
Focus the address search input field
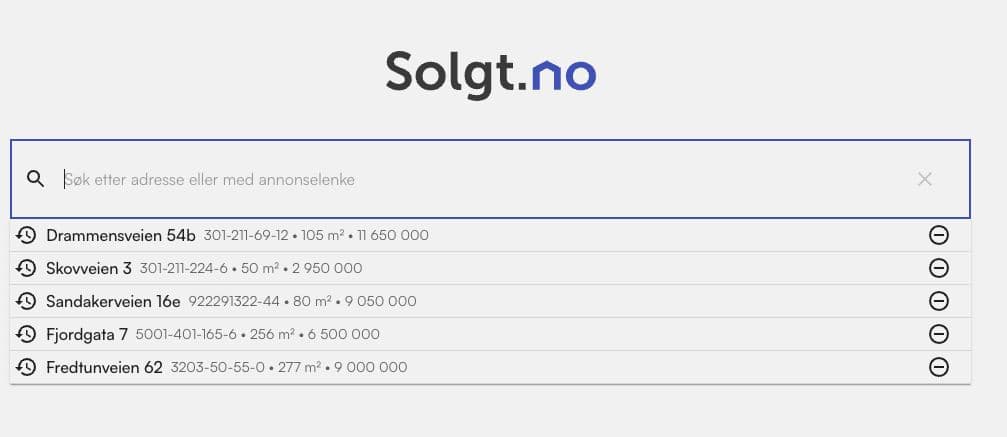[480, 180]
